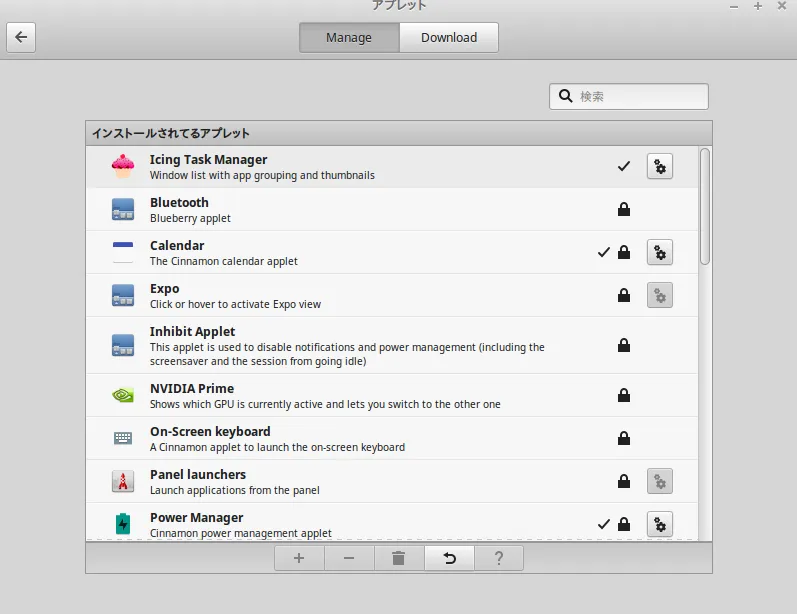Click the Expo applet gear button
Image resolution: width=797 pixels, height=614 pixels.
coord(660,295)
